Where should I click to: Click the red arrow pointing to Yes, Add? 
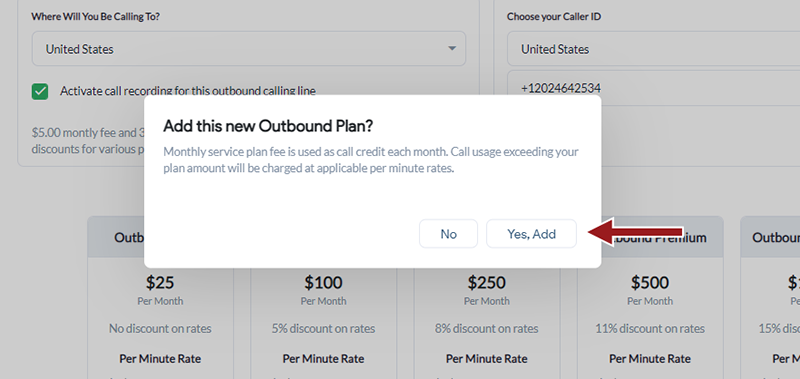635,232
